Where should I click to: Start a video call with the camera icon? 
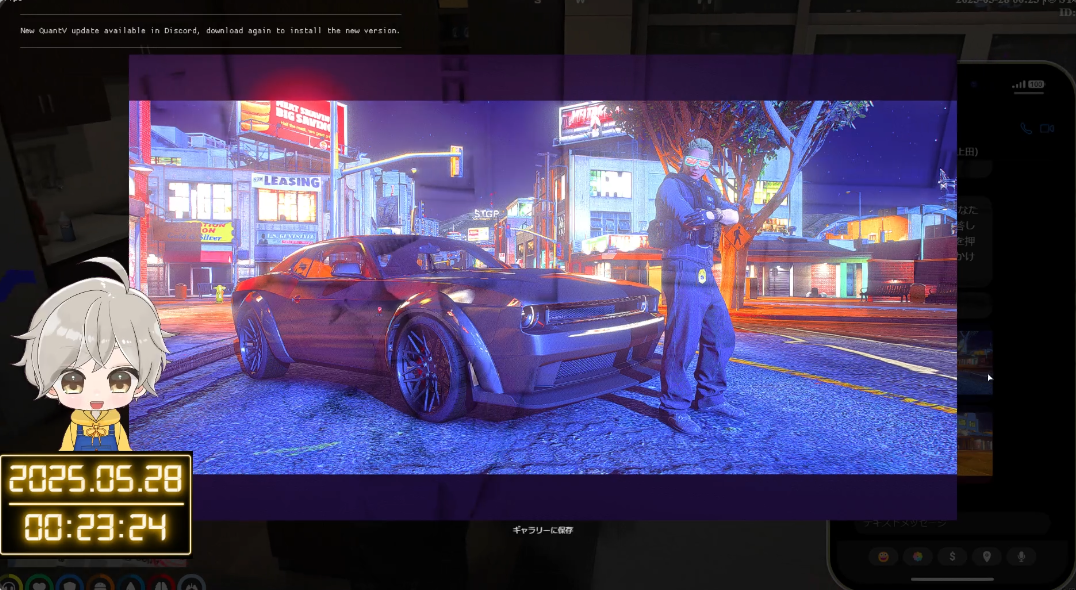tap(1047, 128)
